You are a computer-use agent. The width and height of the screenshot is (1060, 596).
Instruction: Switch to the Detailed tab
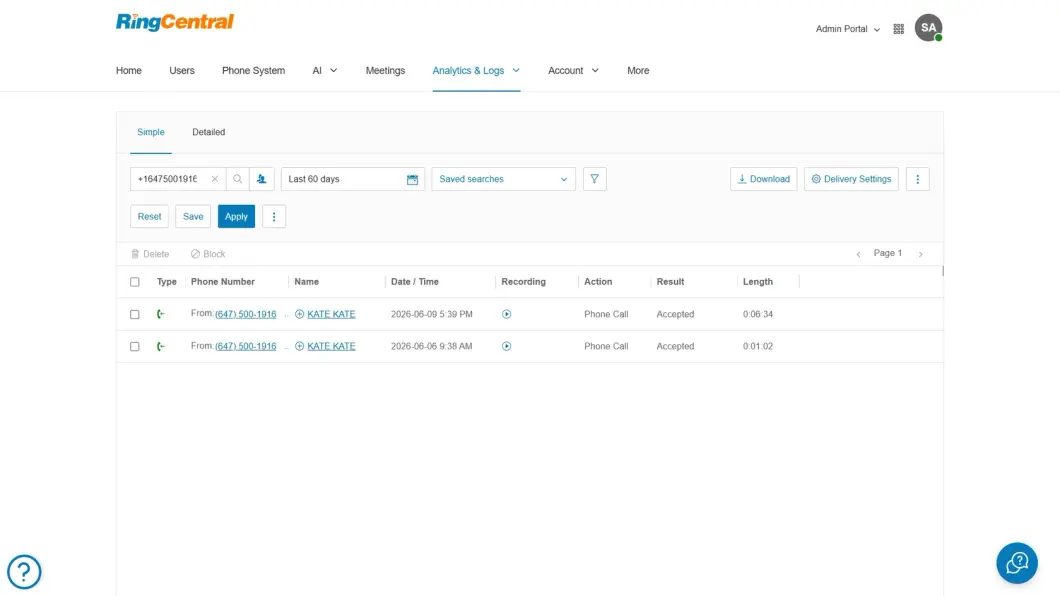coord(208,132)
